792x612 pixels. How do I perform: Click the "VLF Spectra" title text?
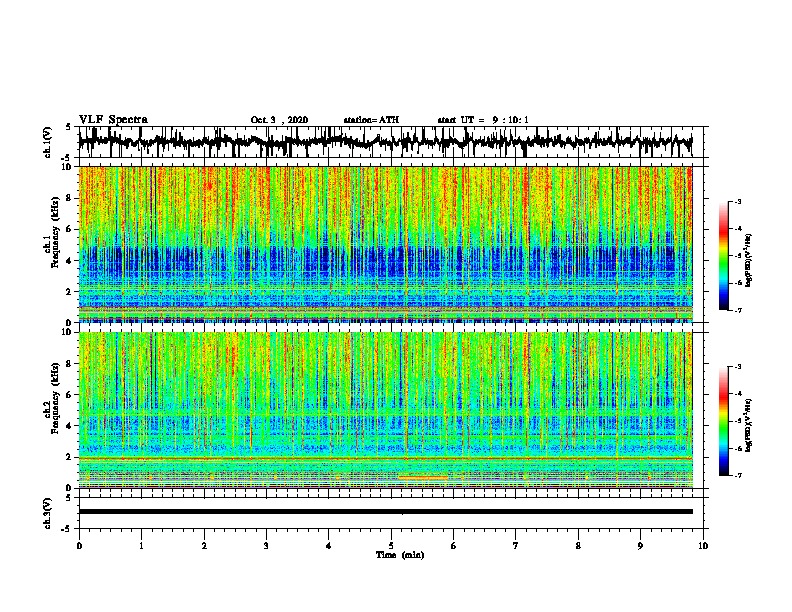(113, 119)
